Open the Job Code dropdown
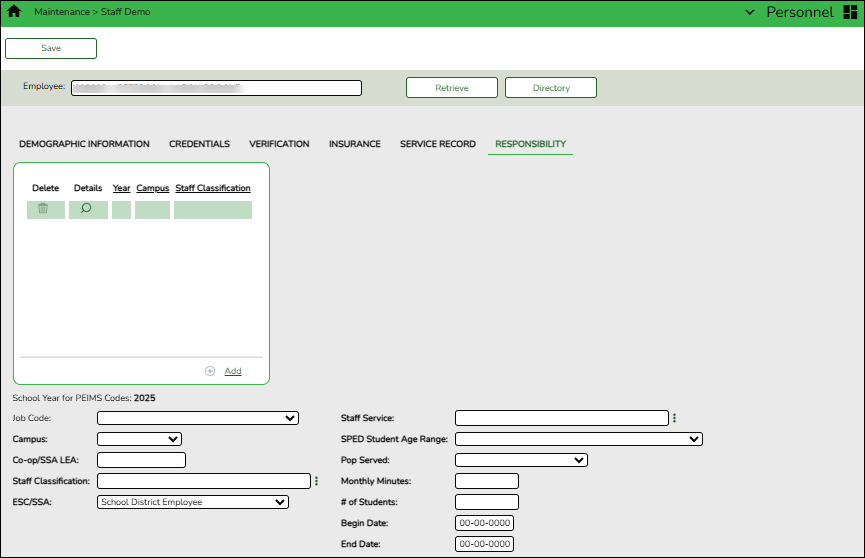The height and width of the screenshot is (558, 865). tap(197, 418)
